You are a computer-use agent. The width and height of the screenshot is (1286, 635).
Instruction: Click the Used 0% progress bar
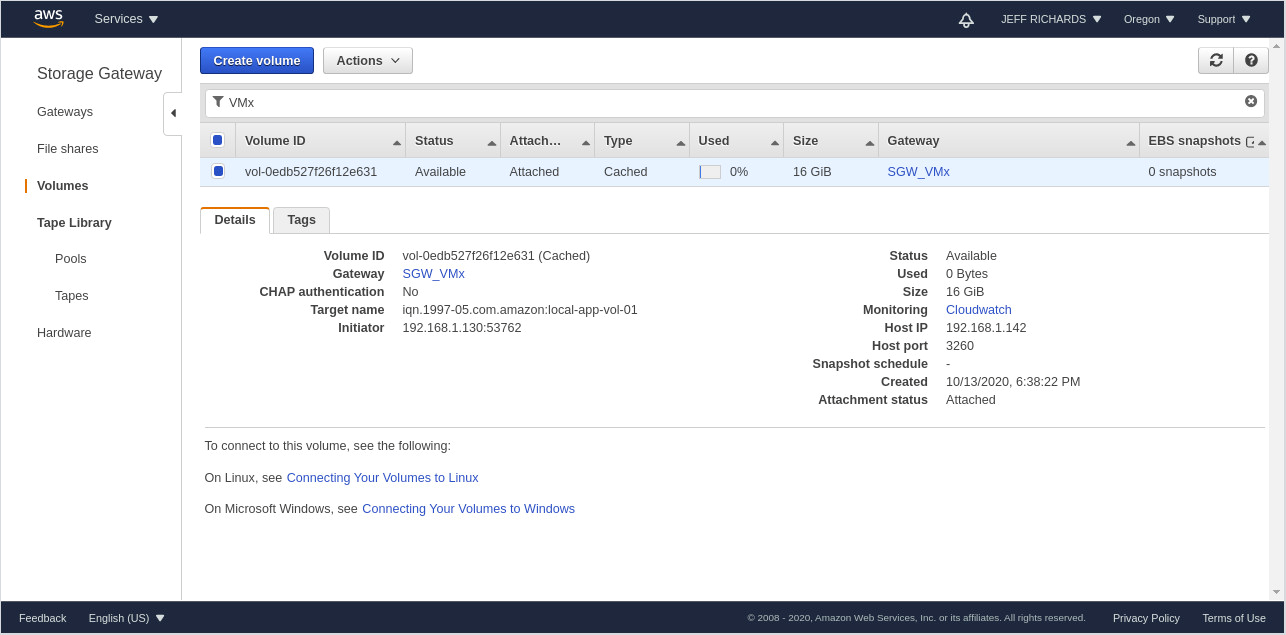click(x=710, y=172)
